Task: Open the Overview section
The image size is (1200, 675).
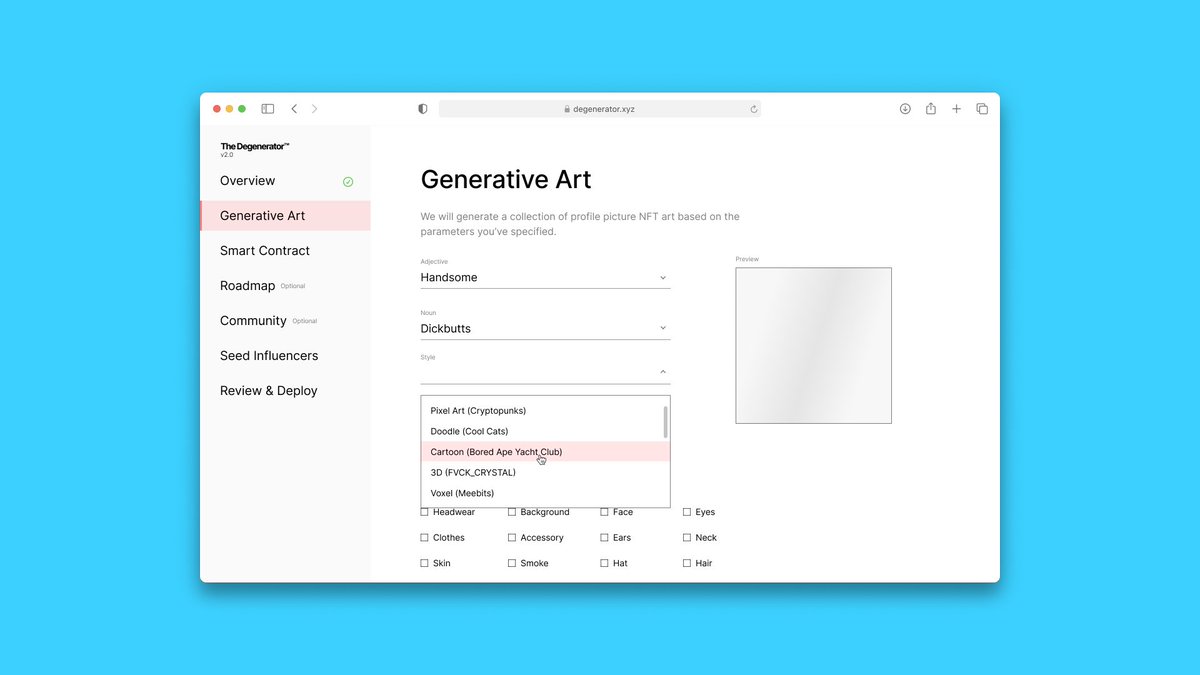Action: click(247, 181)
